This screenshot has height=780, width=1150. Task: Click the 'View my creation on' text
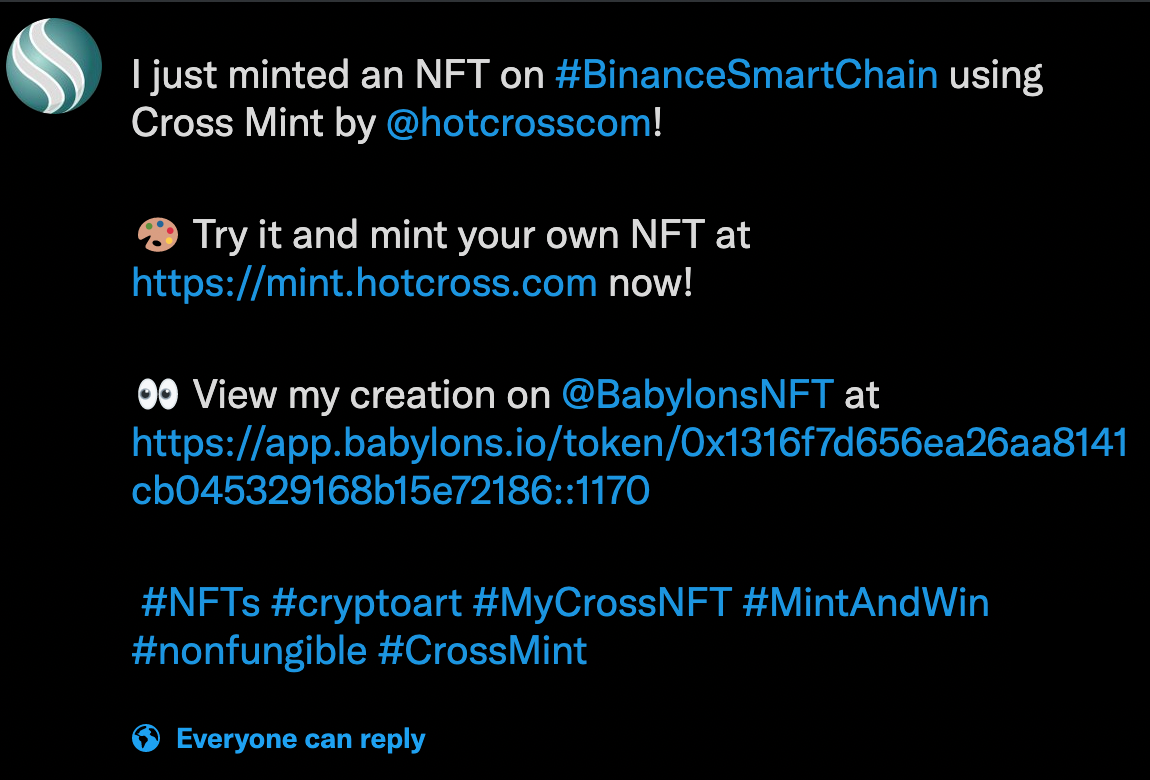pyautogui.click(x=371, y=394)
